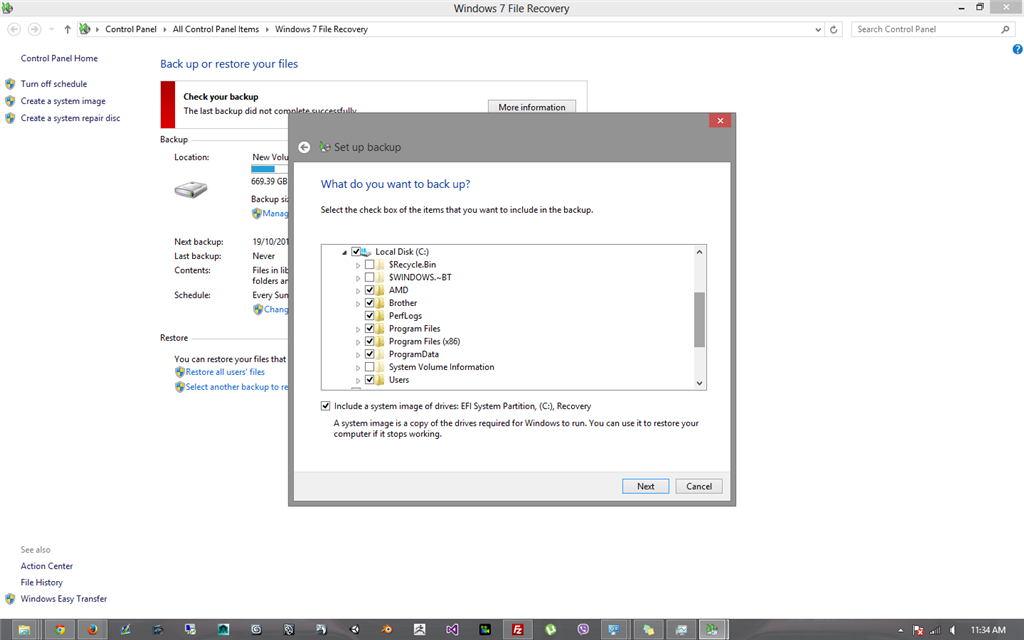Viewport: 1024px width, 640px height.
Task: Uncheck the Program Files (x86) checkbox
Action: [x=370, y=342]
